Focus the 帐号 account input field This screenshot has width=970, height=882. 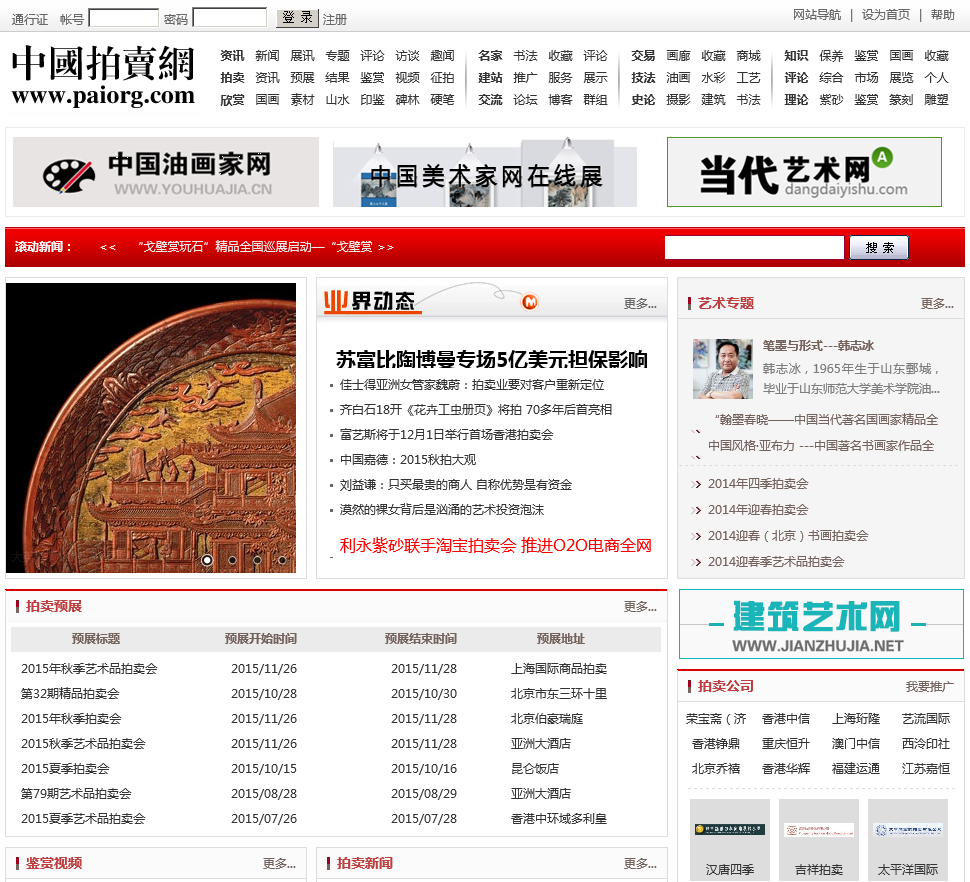[124, 18]
